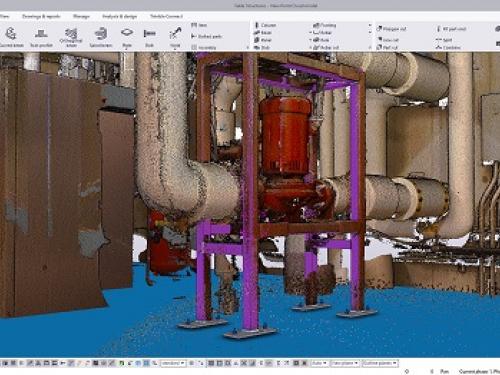
Task: Select the Orthogonal beam tool
Action: (x=71, y=37)
